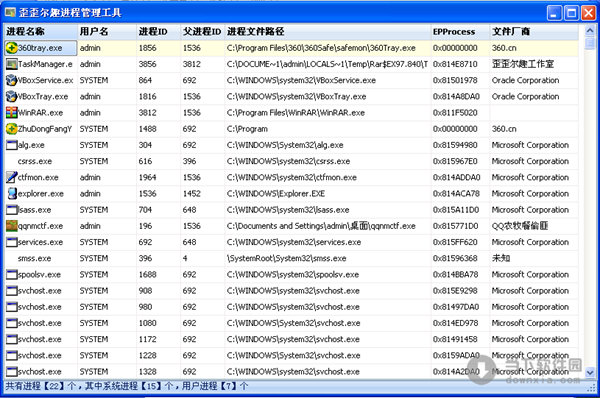The image size is (600, 398).
Task: Click path C:\WINDOWS\Explorer.EXE
Action: (276, 194)
